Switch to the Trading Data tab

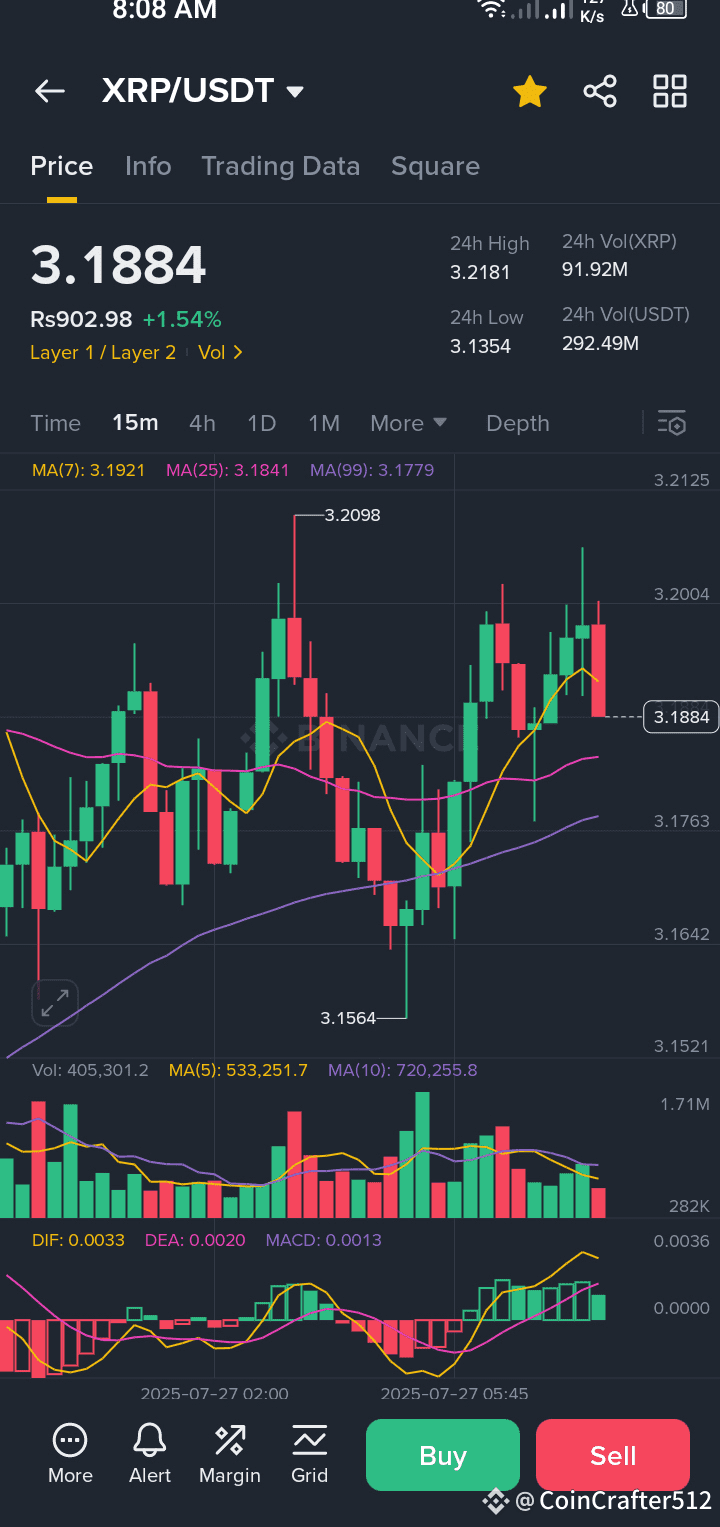(x=281, y=166)
